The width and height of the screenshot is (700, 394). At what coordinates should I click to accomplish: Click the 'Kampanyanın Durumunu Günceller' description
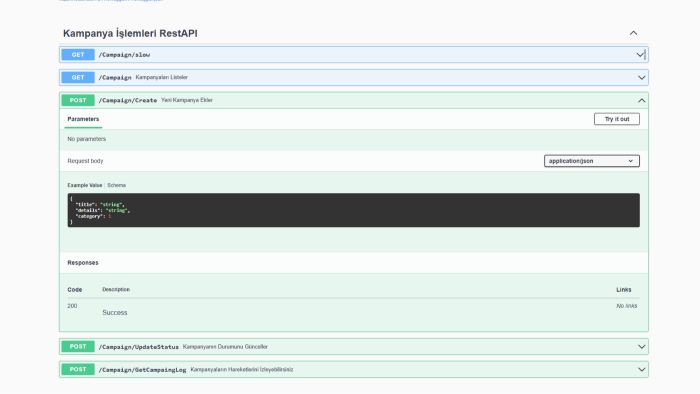pos(225,347)
